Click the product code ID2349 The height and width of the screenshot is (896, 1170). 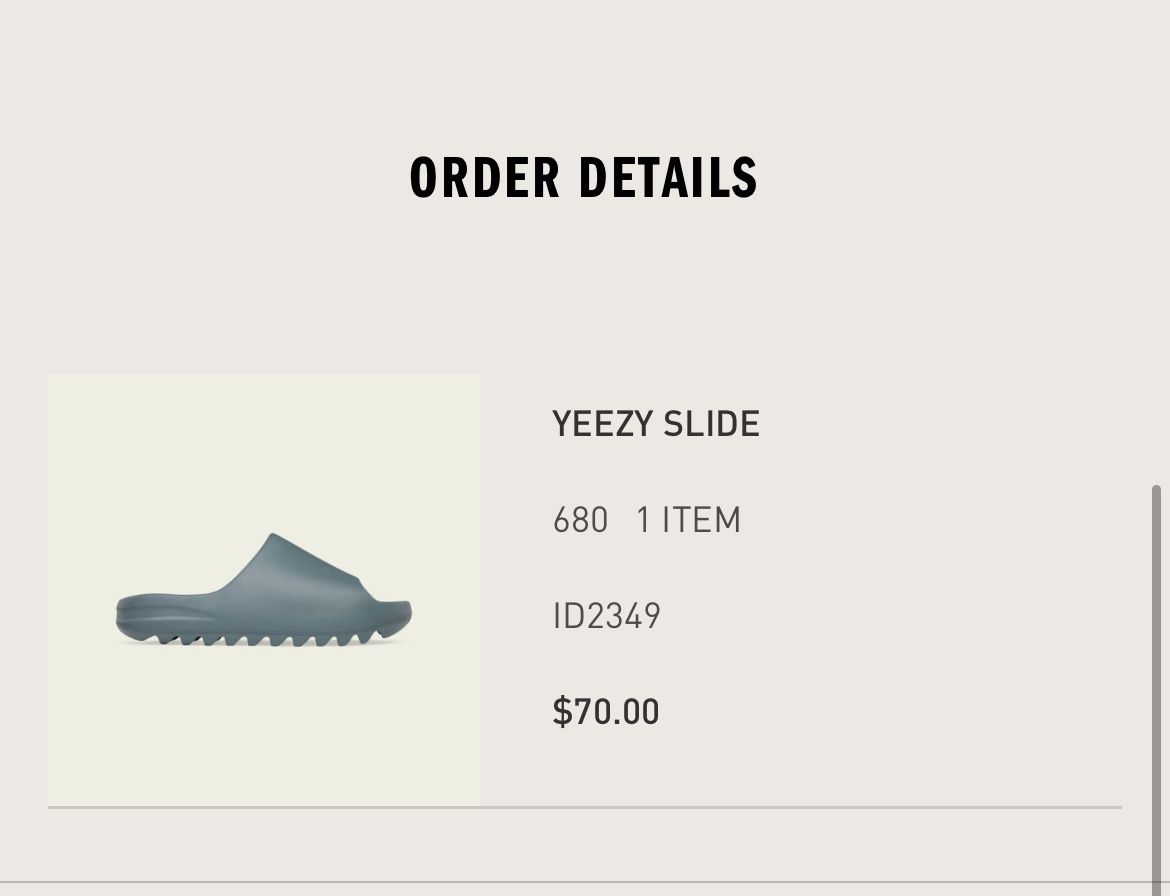tap(606, 616)
